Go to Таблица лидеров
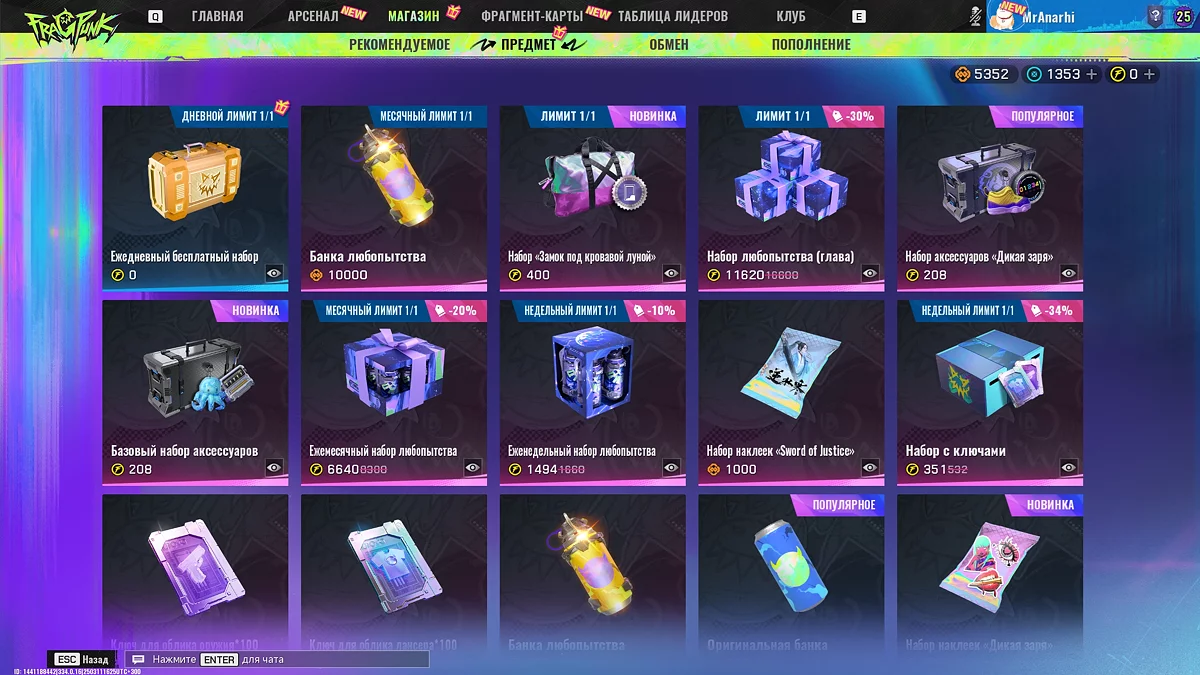Image resolution: width=1200 pixels, height=675 pixels. pos(673,16)
